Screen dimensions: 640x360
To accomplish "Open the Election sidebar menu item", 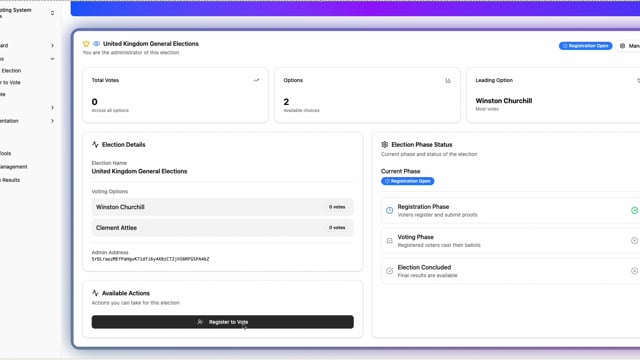I will 11,71.
